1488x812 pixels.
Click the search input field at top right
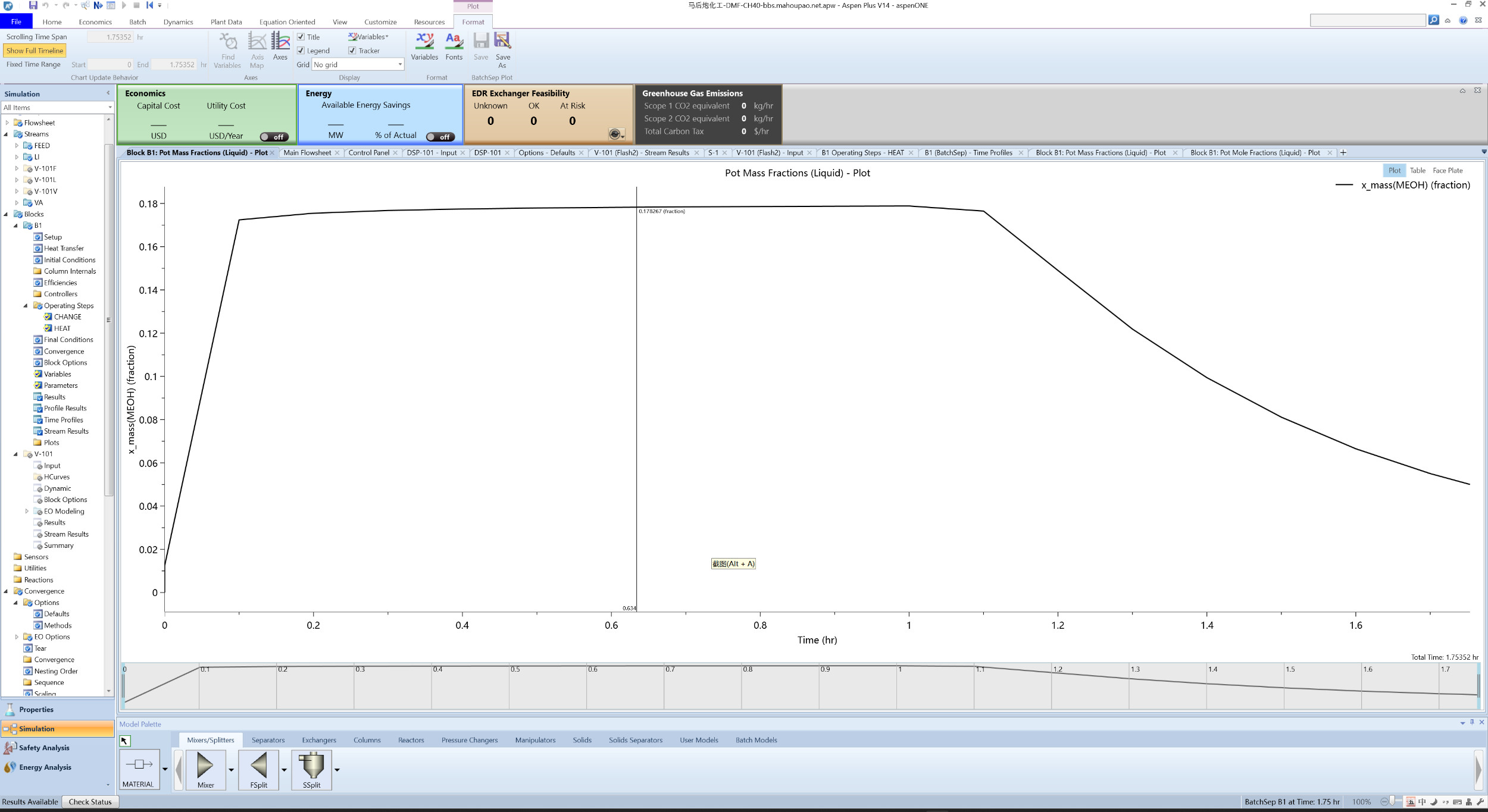(x=1367, y=20)
